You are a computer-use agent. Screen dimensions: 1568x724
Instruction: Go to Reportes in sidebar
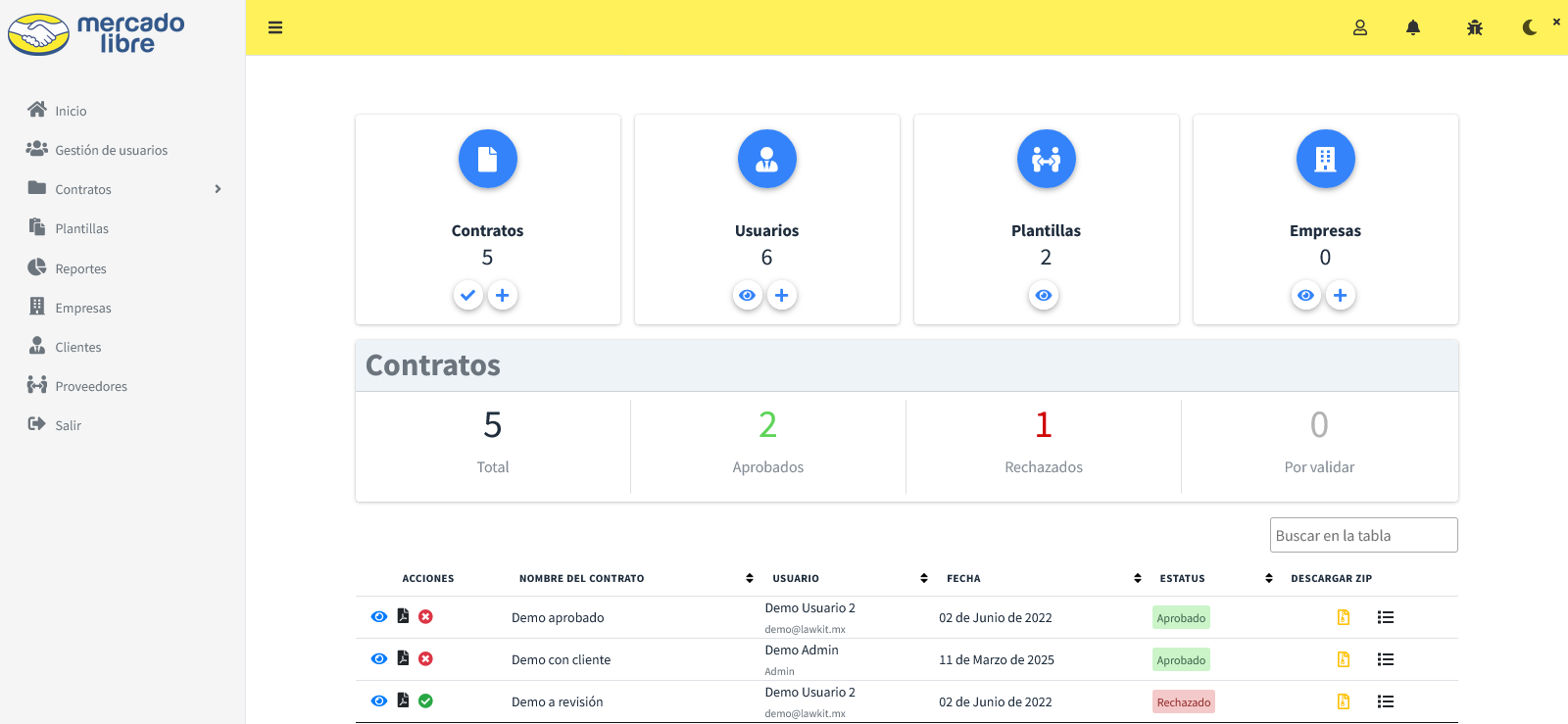coord(80,268)
